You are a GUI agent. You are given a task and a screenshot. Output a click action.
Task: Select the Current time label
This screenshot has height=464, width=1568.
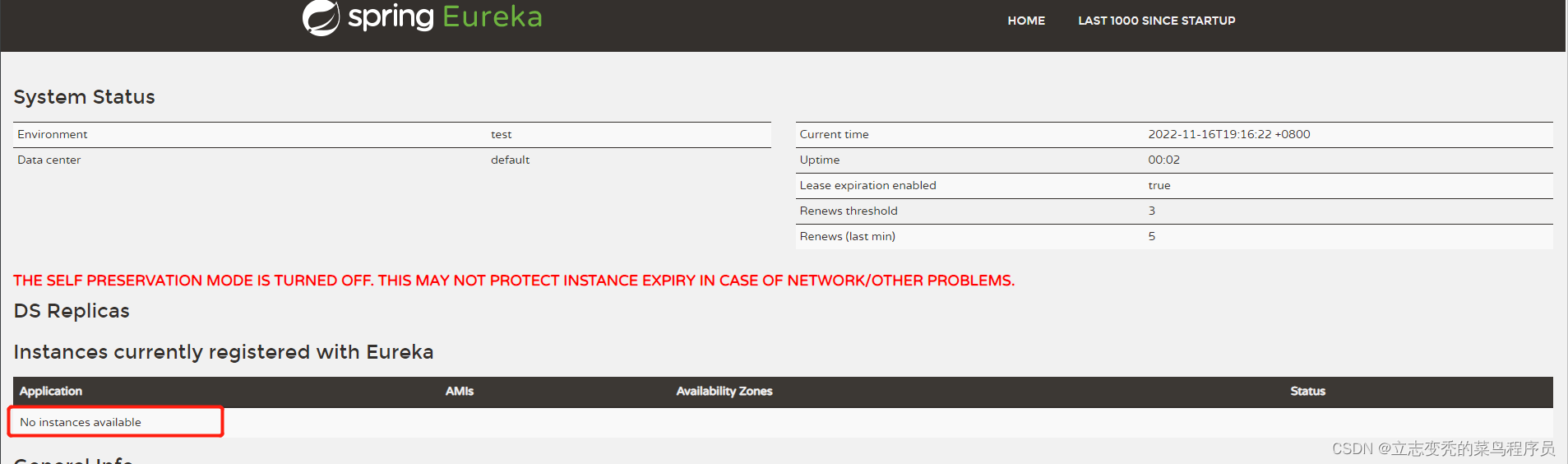coord(834,134)
